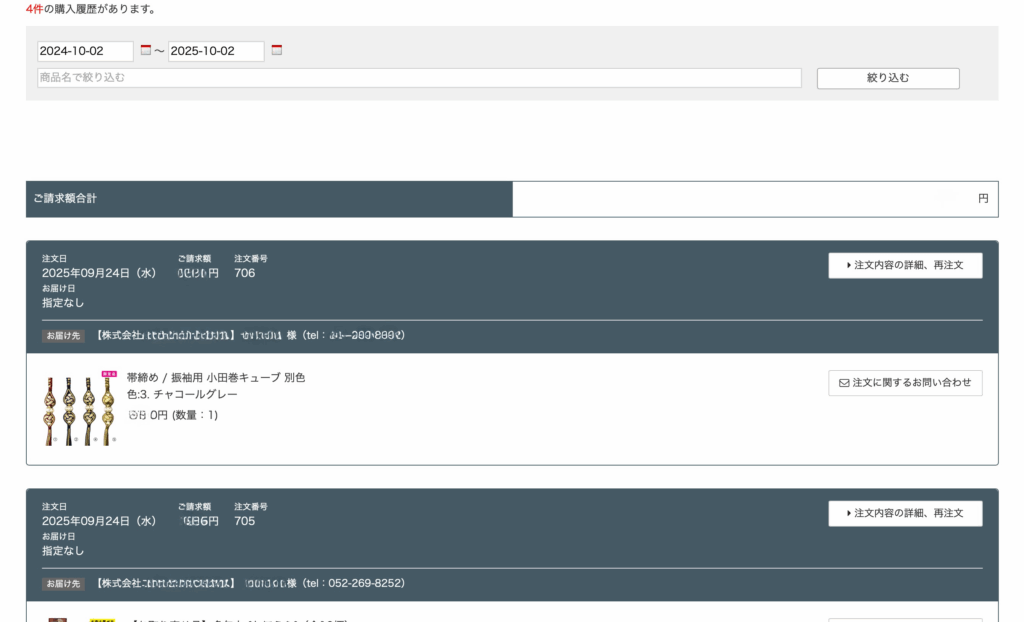Open 注文内容の詳細、再注文 for order 705
Image resolution: width=1024 pixels, height=622 pixels.
[x=908, y=514]
